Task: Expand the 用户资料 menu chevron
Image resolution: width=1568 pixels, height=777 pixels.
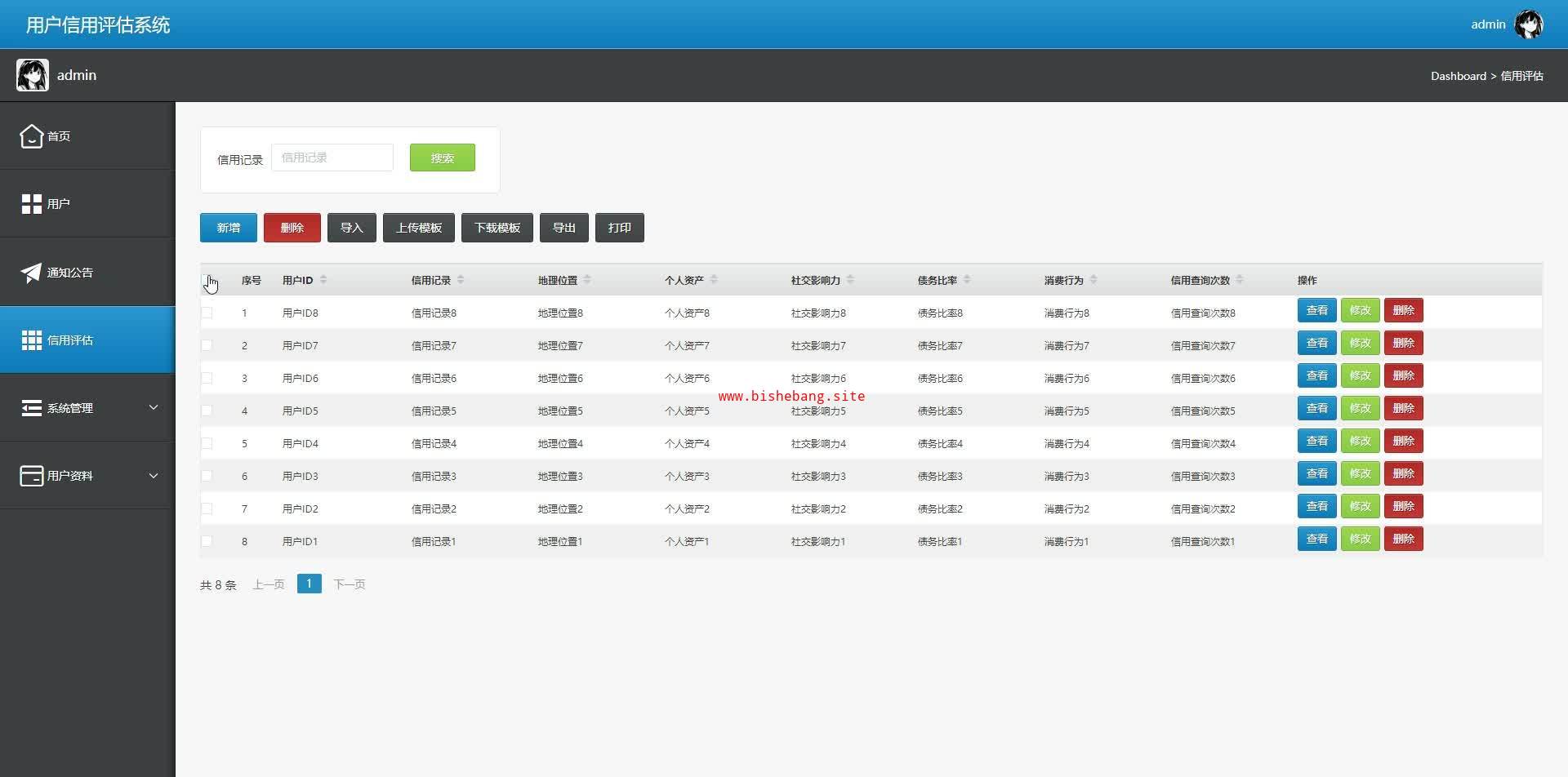Action: pos(154,476)
